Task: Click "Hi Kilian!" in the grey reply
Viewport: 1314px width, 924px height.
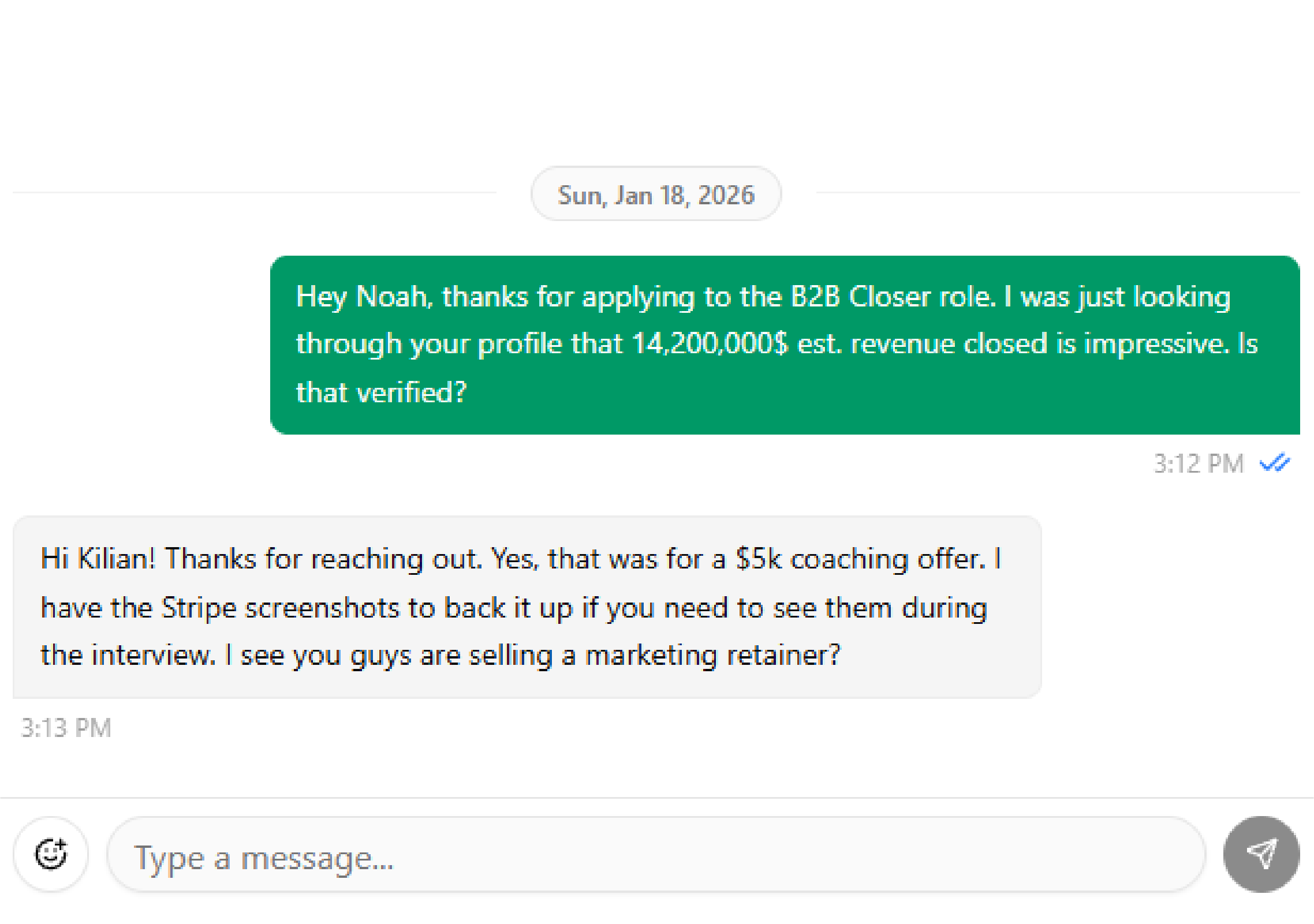Action: [x=98, y=559]
